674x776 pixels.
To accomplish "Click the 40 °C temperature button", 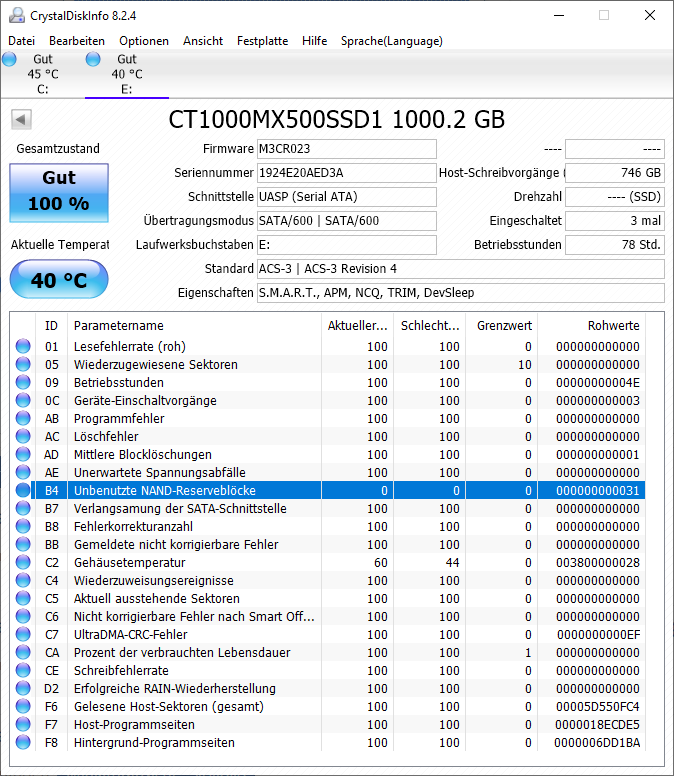I will click(59, 280).
